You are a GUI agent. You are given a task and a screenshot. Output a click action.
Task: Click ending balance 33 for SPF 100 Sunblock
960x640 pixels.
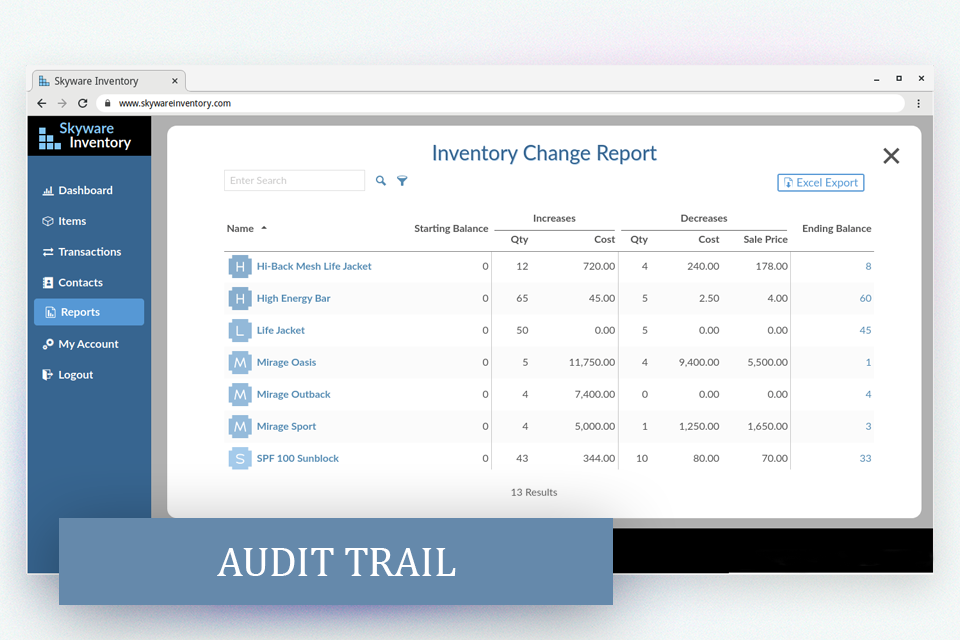[x=865, y=458]
